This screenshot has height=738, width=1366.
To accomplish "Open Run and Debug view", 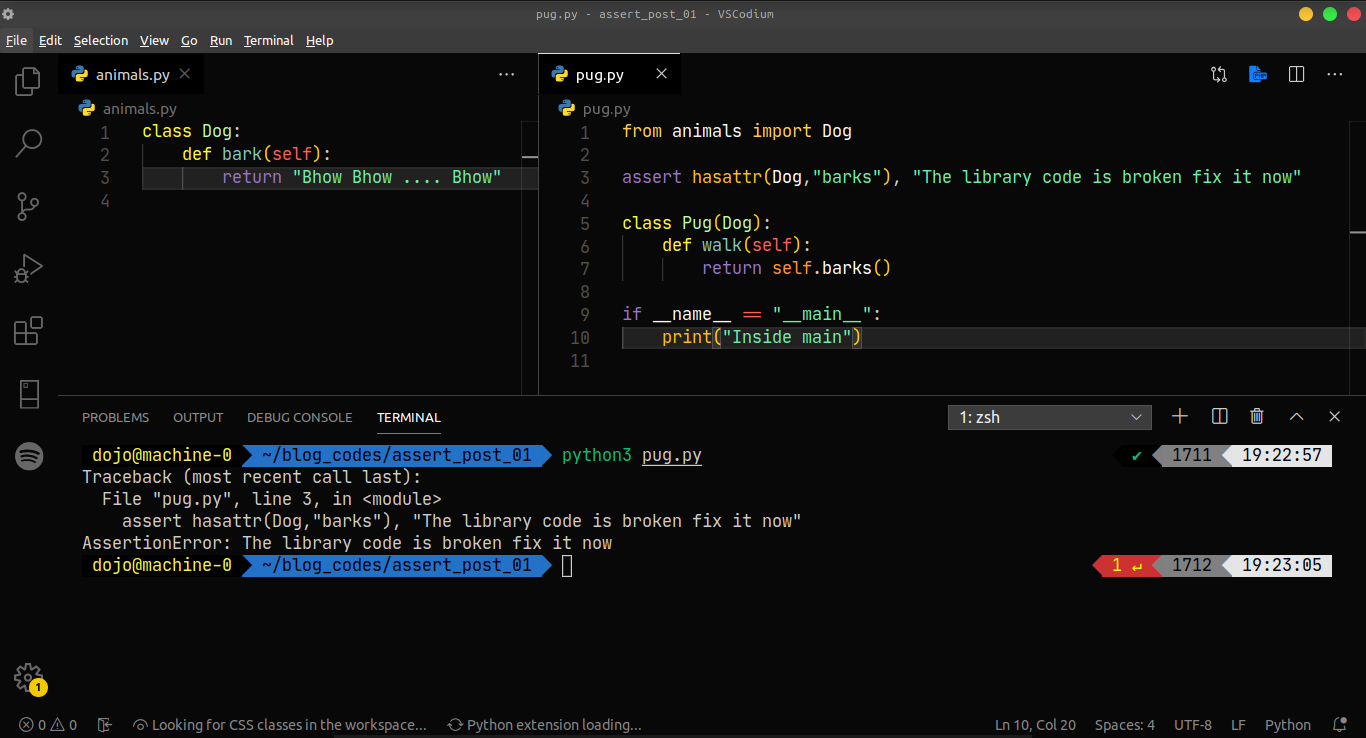I will [x=28, y=268].
